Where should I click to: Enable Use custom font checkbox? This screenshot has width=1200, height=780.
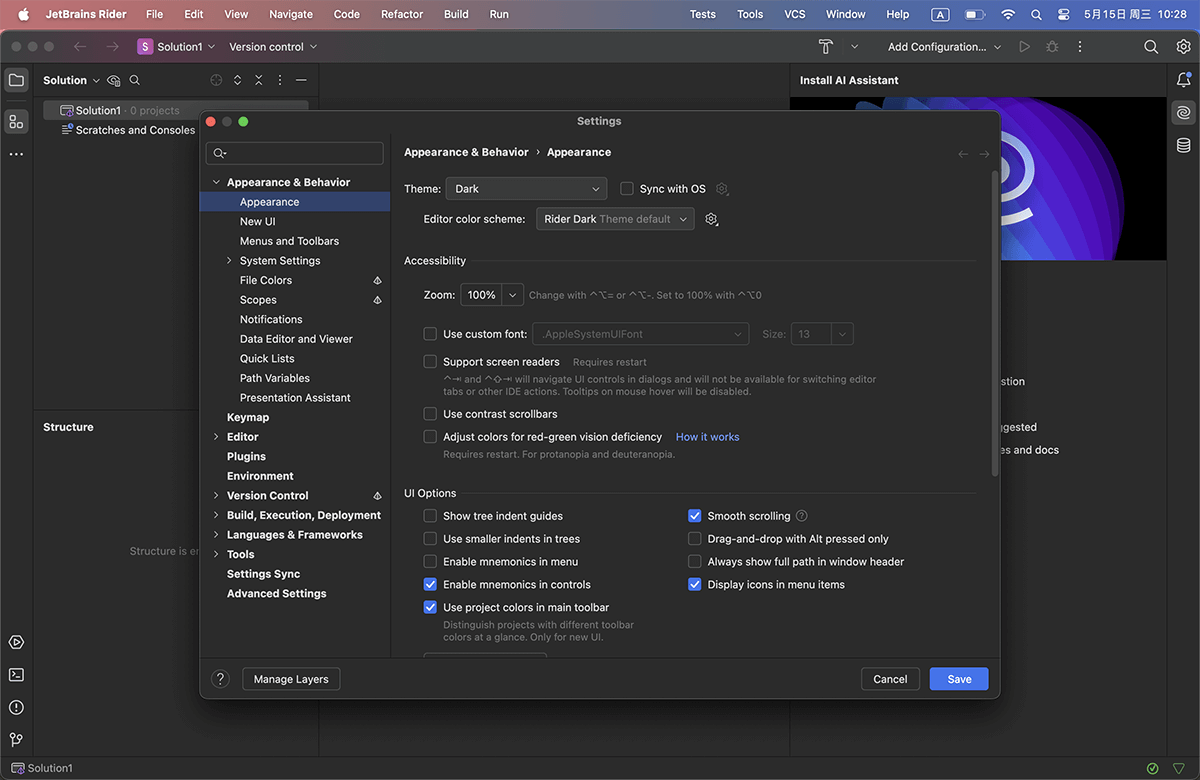pos(430,334)
